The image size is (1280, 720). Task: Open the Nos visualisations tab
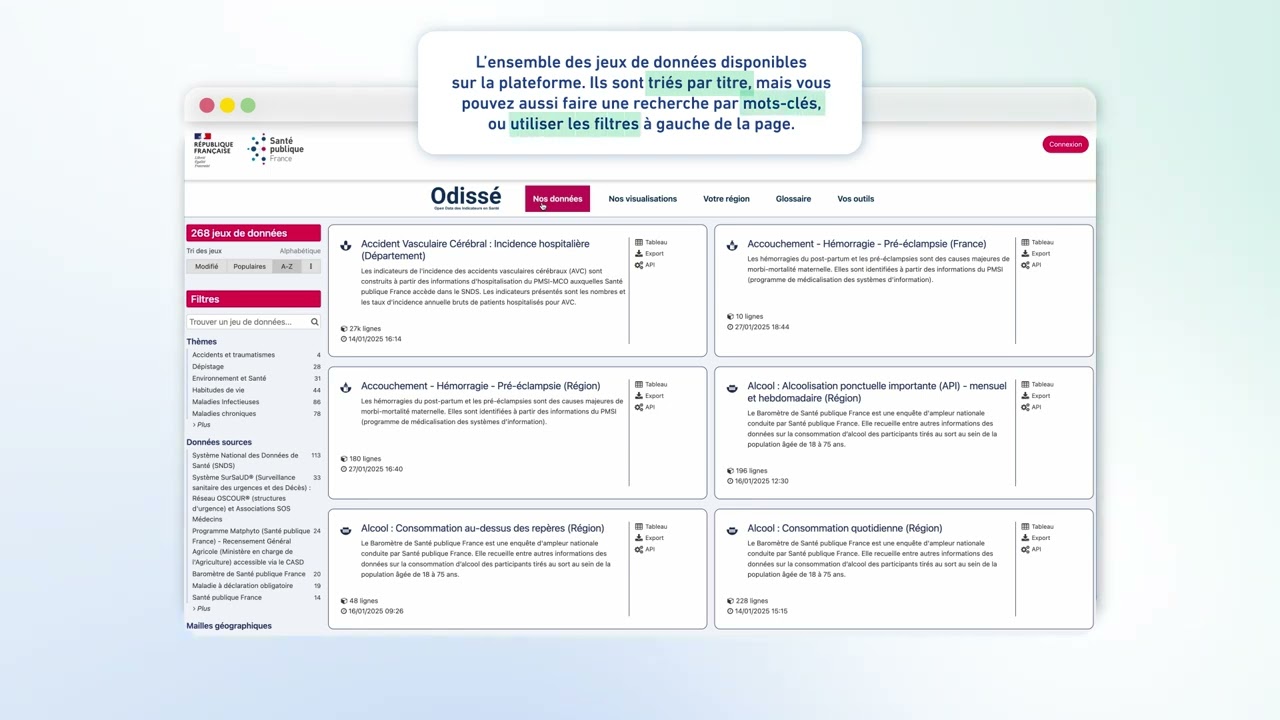[x=643, y=199]
